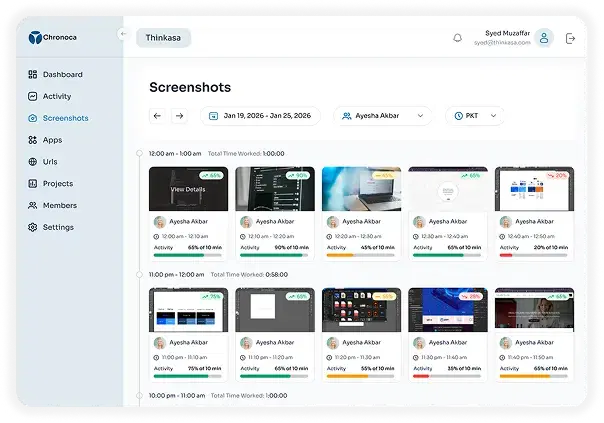Screen dimensions: 604x423
Task: Open the 11:10 pm - 11:20 pm screenshot thumbnail
Action: point(275,310)
